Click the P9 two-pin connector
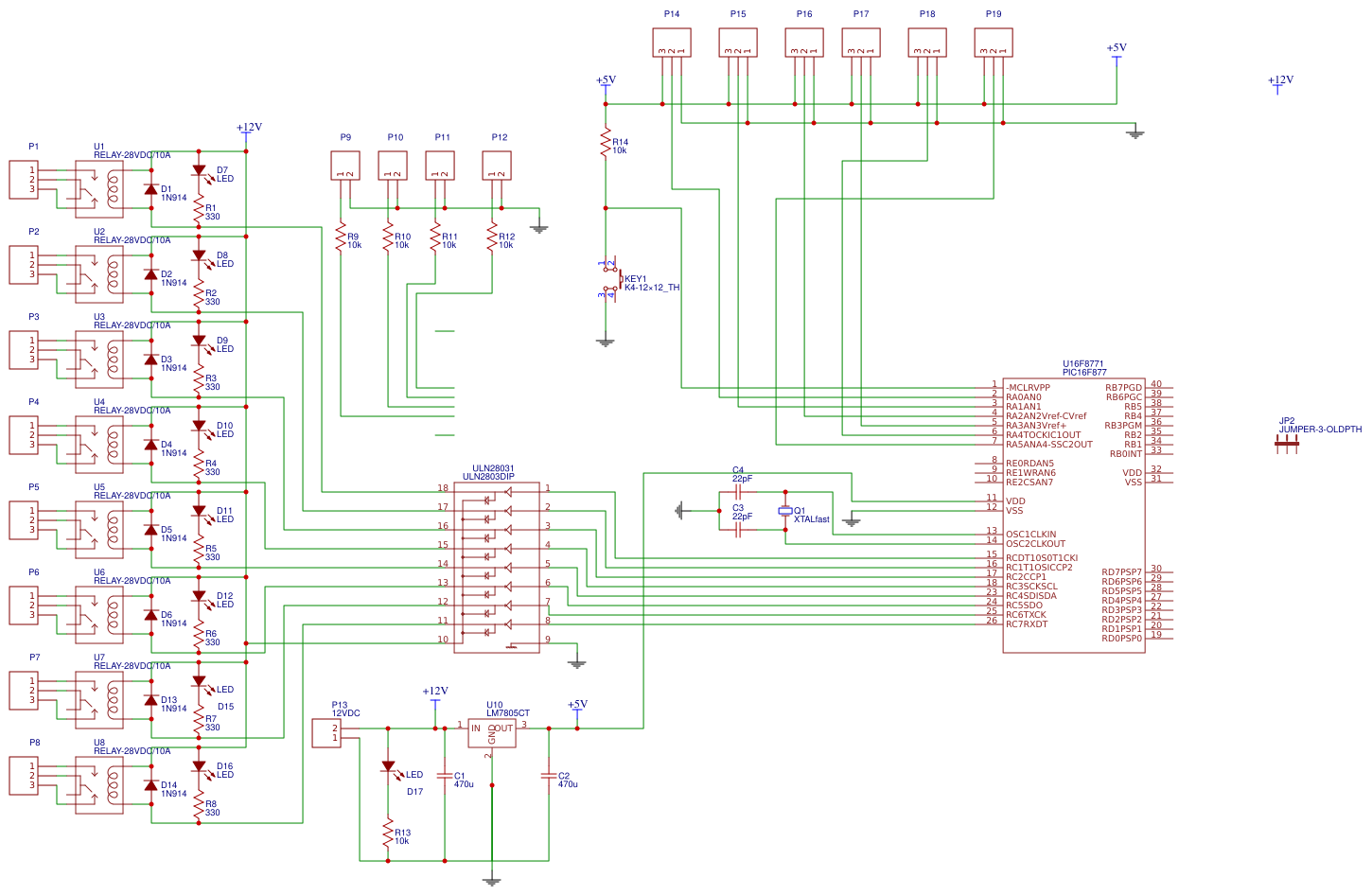 click(345, 166)
